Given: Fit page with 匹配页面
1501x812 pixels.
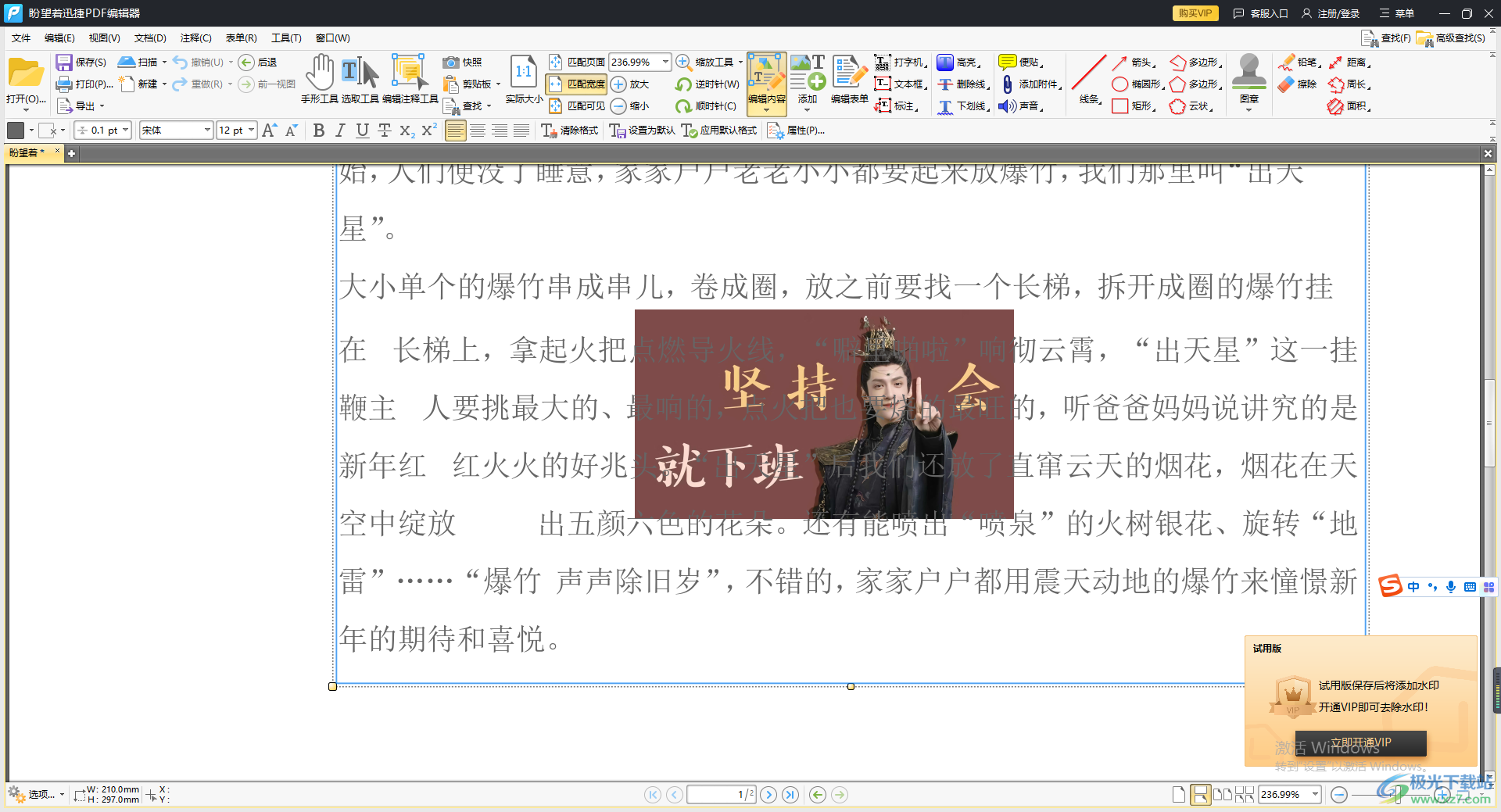Looking at the screenshot, I should pos(577,62).
